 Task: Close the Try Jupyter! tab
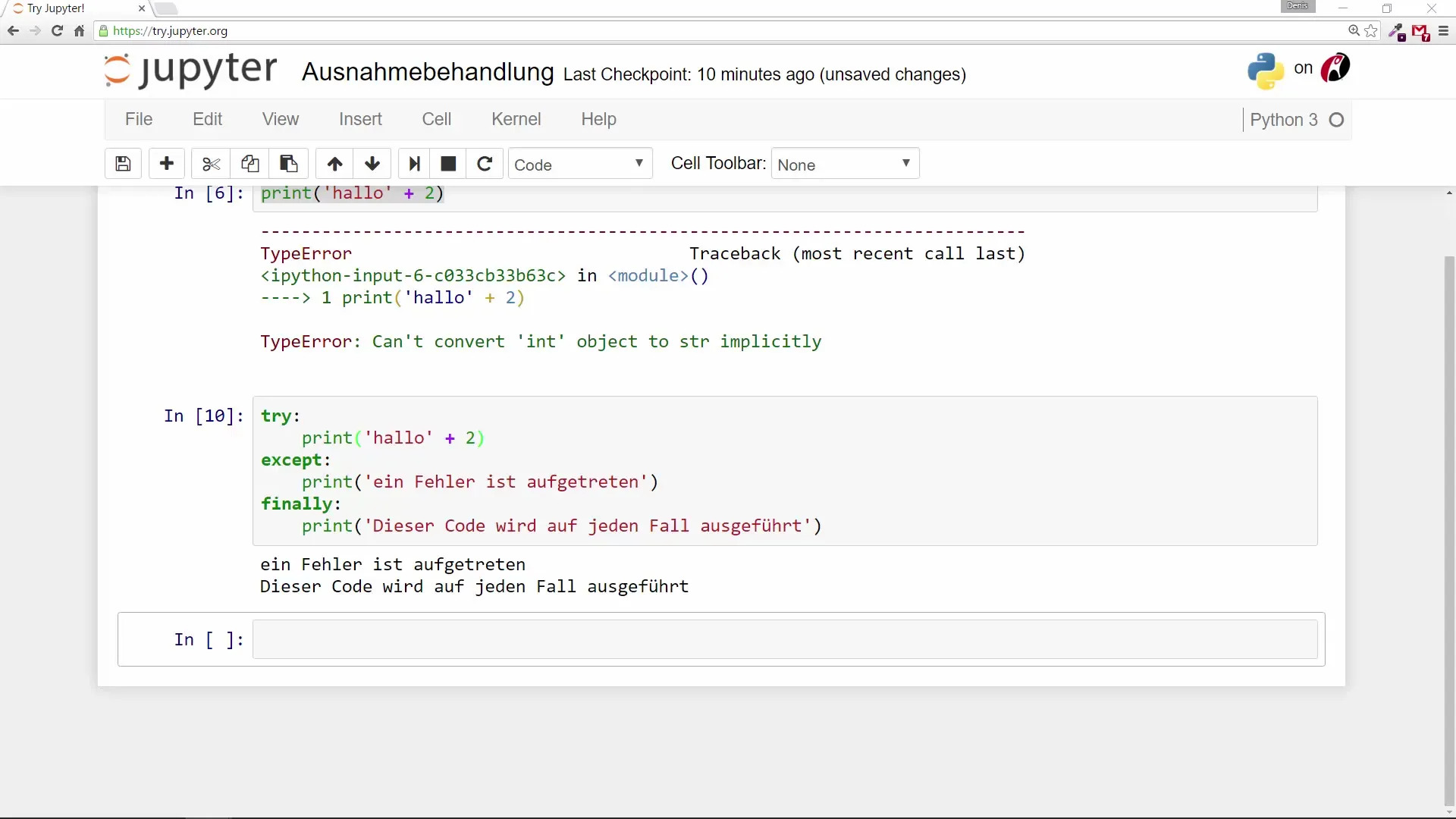point(142,8)
